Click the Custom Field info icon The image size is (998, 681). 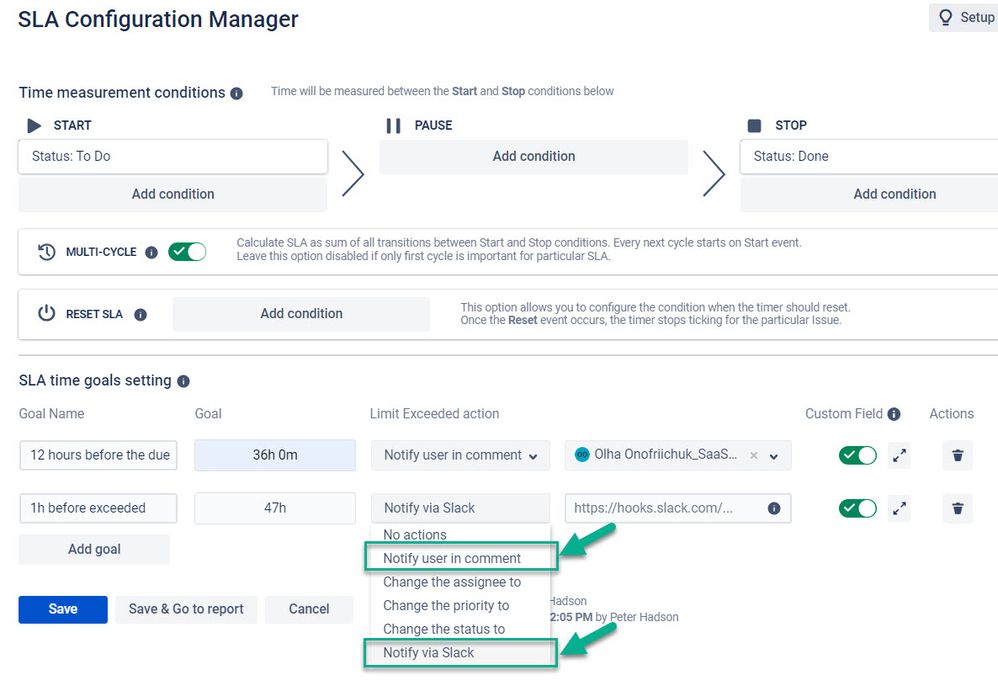coord(894,414)
